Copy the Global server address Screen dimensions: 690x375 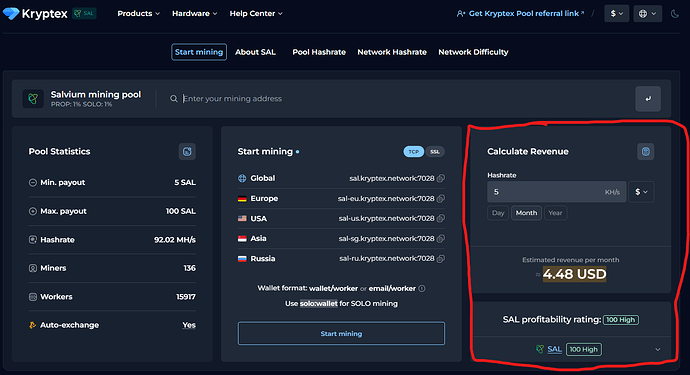[440, 178]
